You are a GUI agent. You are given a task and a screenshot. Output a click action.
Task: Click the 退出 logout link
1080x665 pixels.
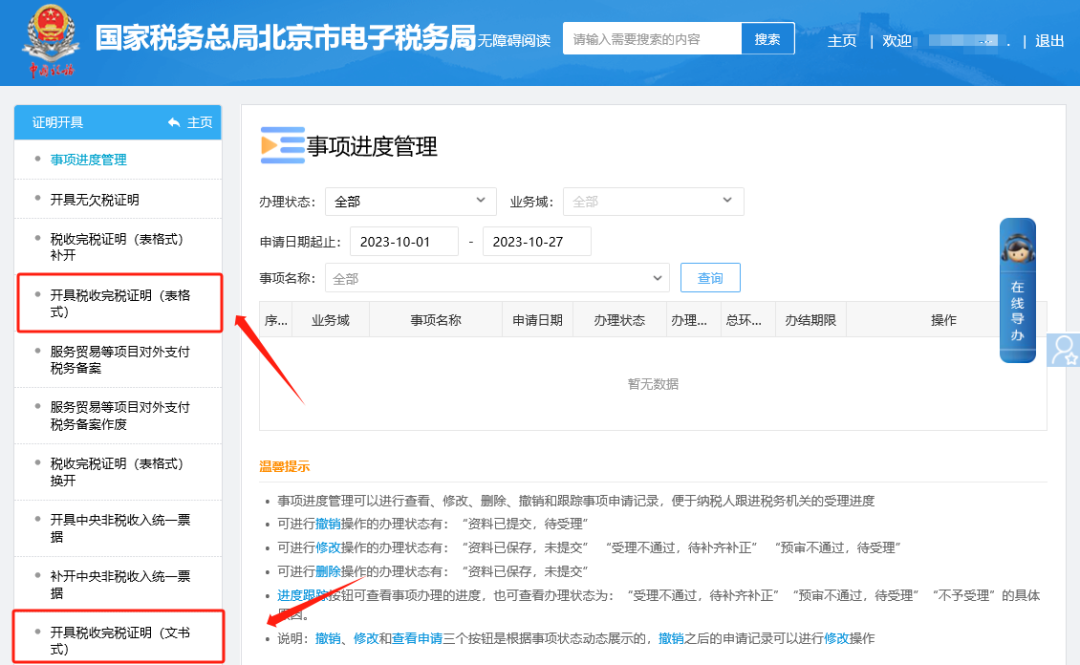[x=1049, y=41]
